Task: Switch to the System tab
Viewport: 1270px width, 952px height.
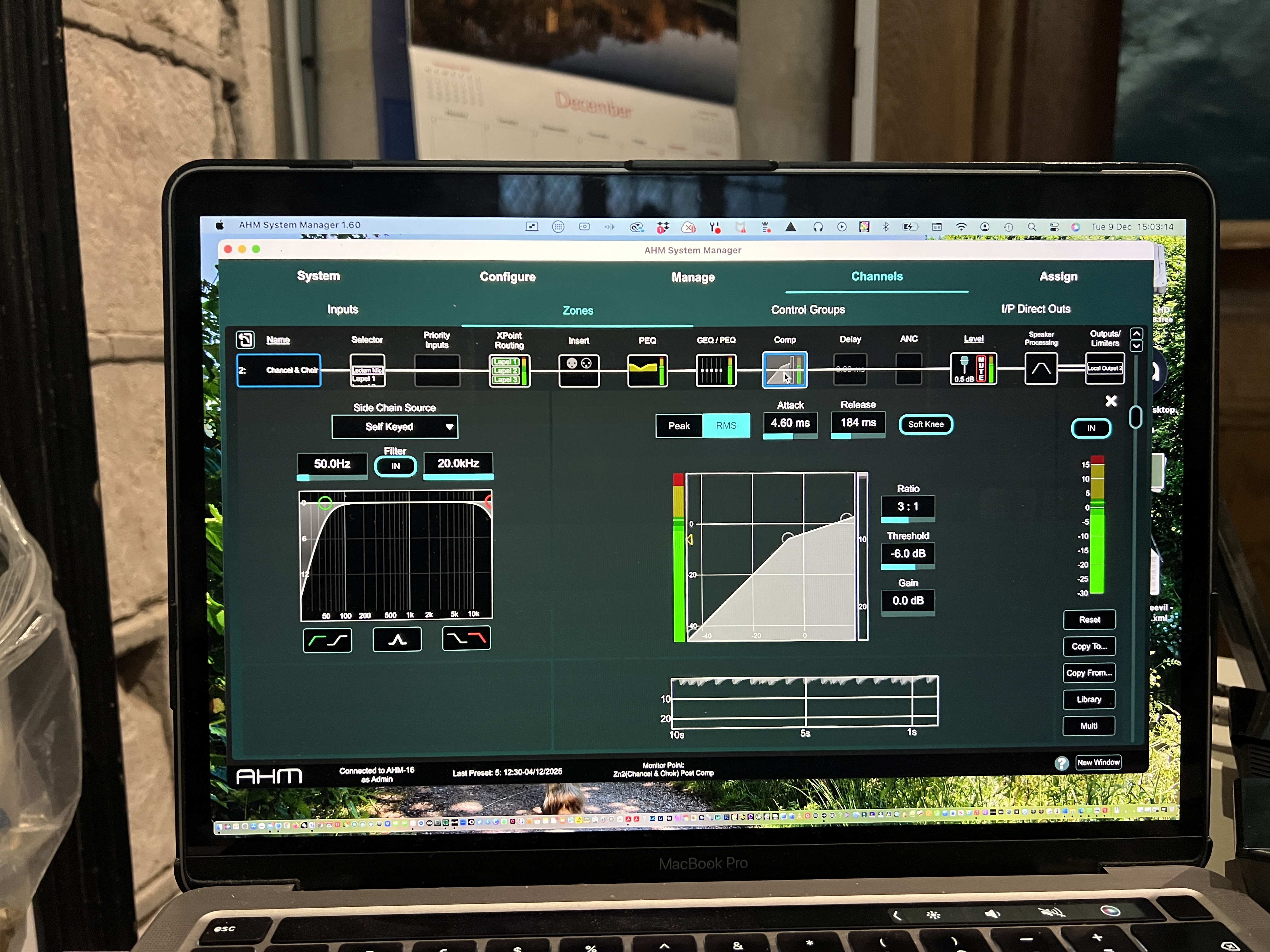Action: [x=318, y=276]
